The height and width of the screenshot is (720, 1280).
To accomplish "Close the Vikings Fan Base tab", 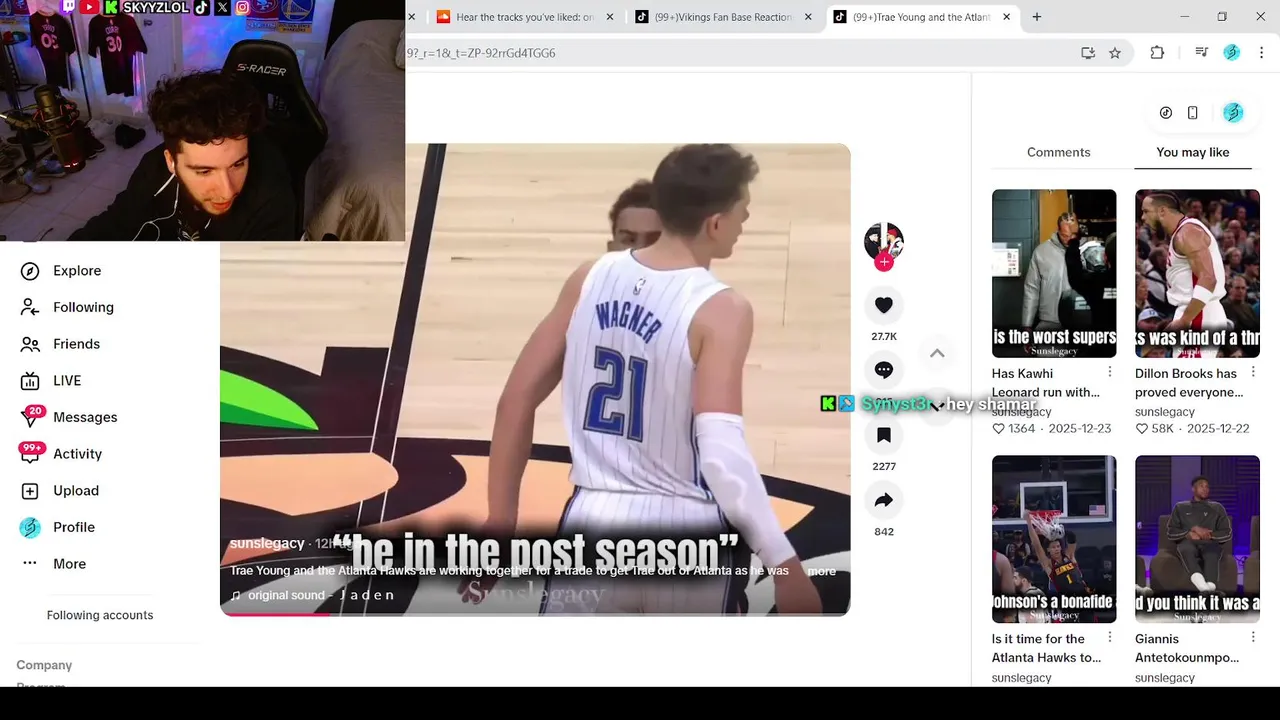I will pyautogui.click(x=810, y=17).
